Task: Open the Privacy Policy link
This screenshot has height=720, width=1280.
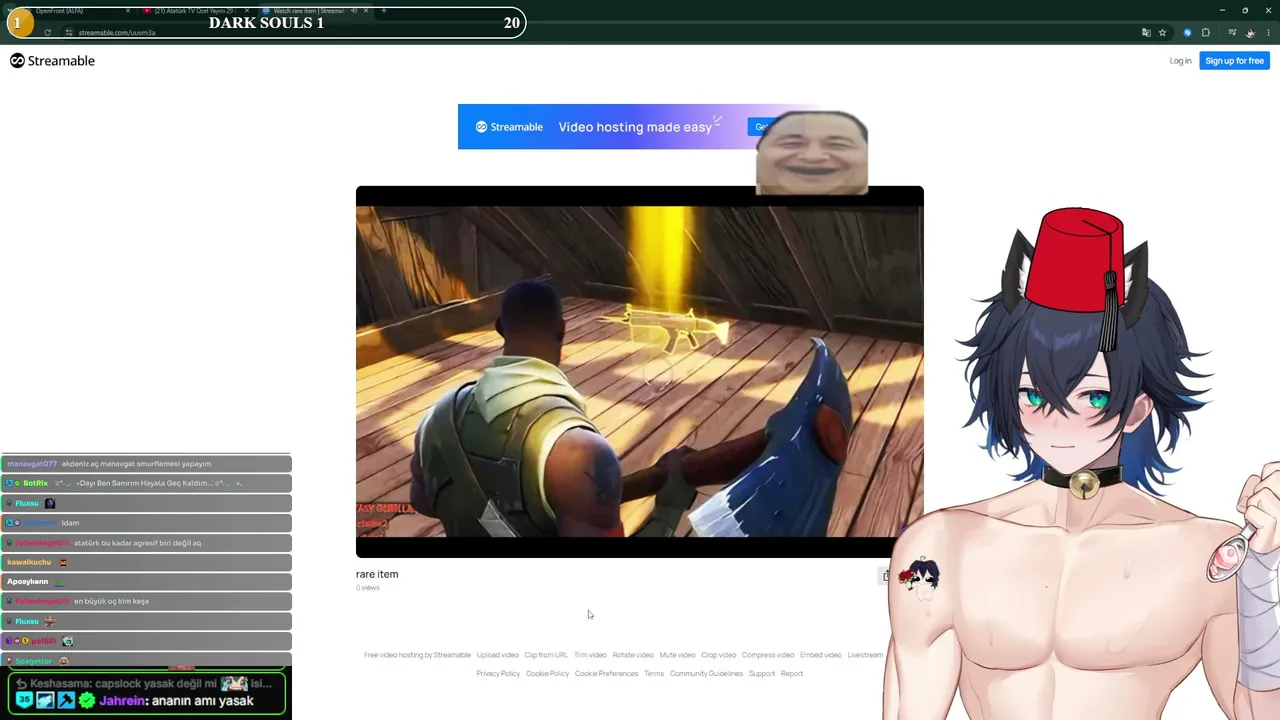Action: (x=498, y=674)
